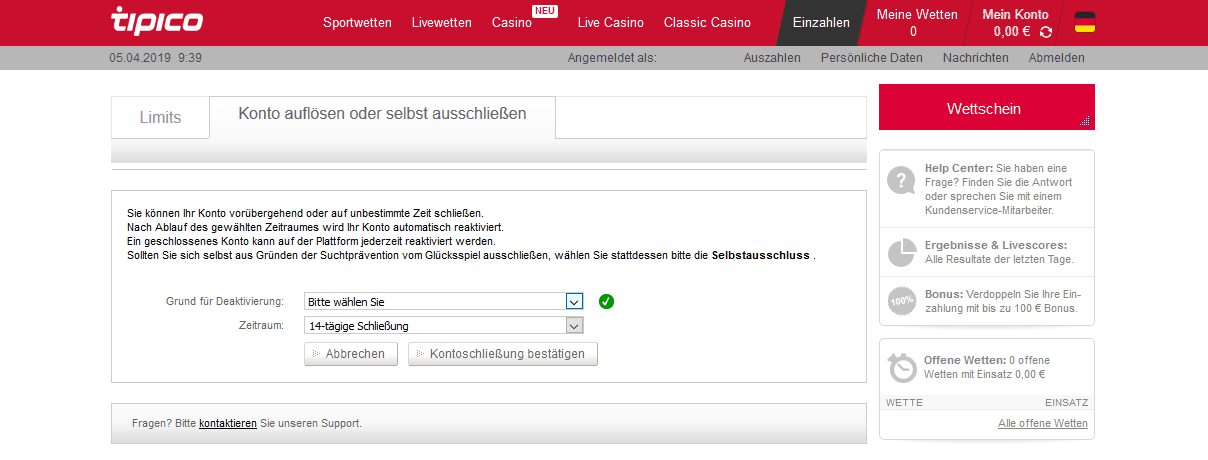Open German flag language selector
This screenshot has height=460, width=1208.
(x=1084, y=22)
